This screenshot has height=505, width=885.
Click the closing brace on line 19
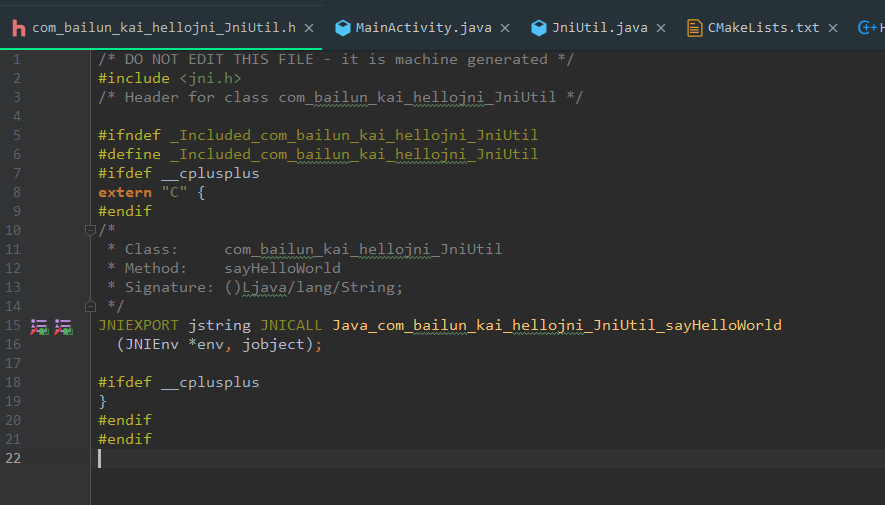tap(102, 401)
